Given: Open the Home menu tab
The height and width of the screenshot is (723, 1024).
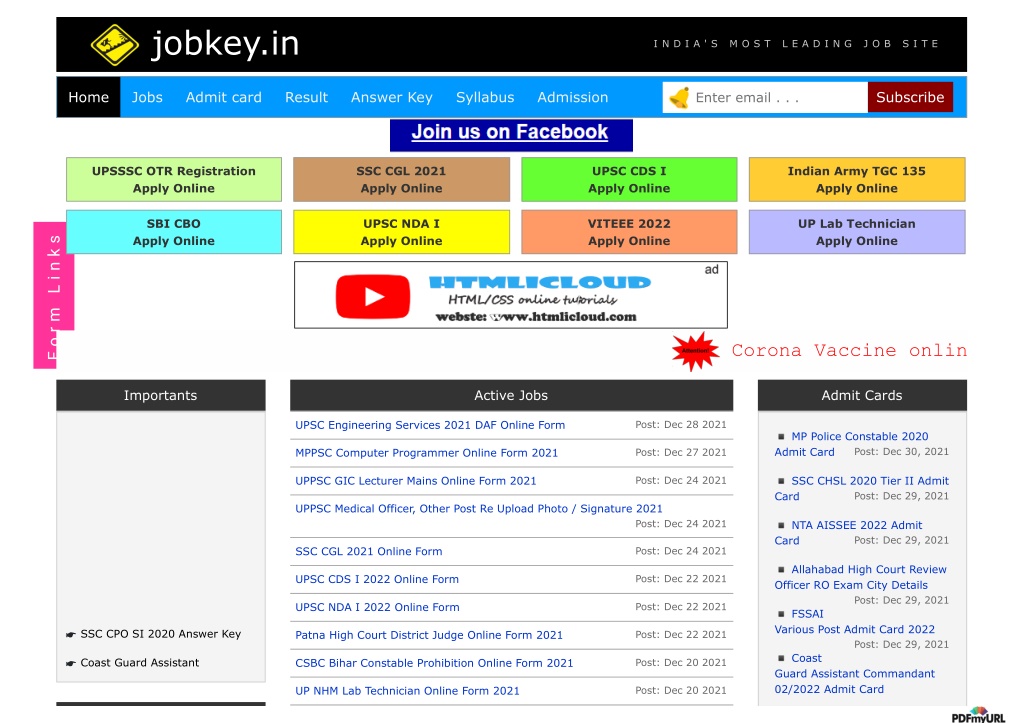Looking at the screenshot, I should coord(88,97).
